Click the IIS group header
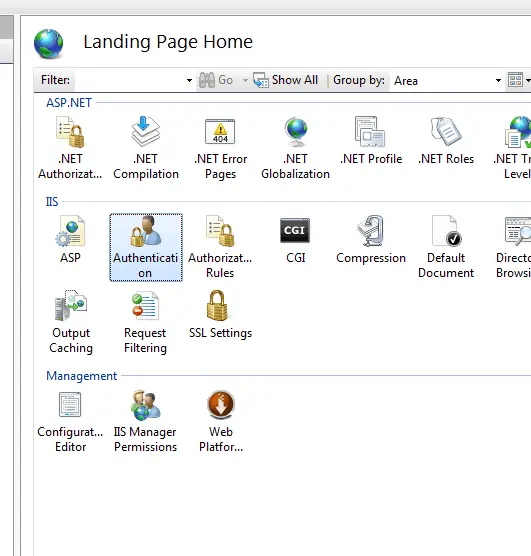 click(52, 202)
